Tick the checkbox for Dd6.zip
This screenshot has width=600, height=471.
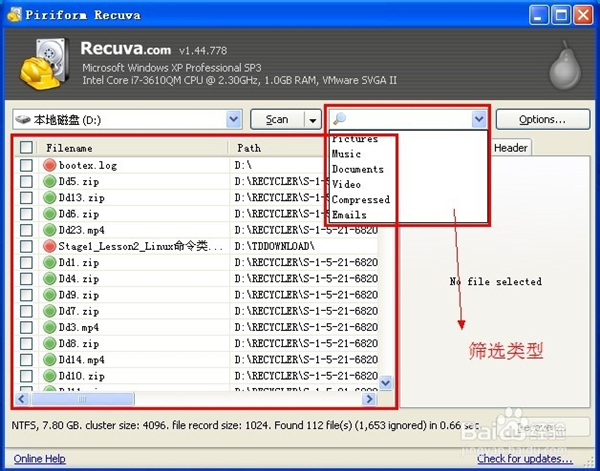click(26, 213)
